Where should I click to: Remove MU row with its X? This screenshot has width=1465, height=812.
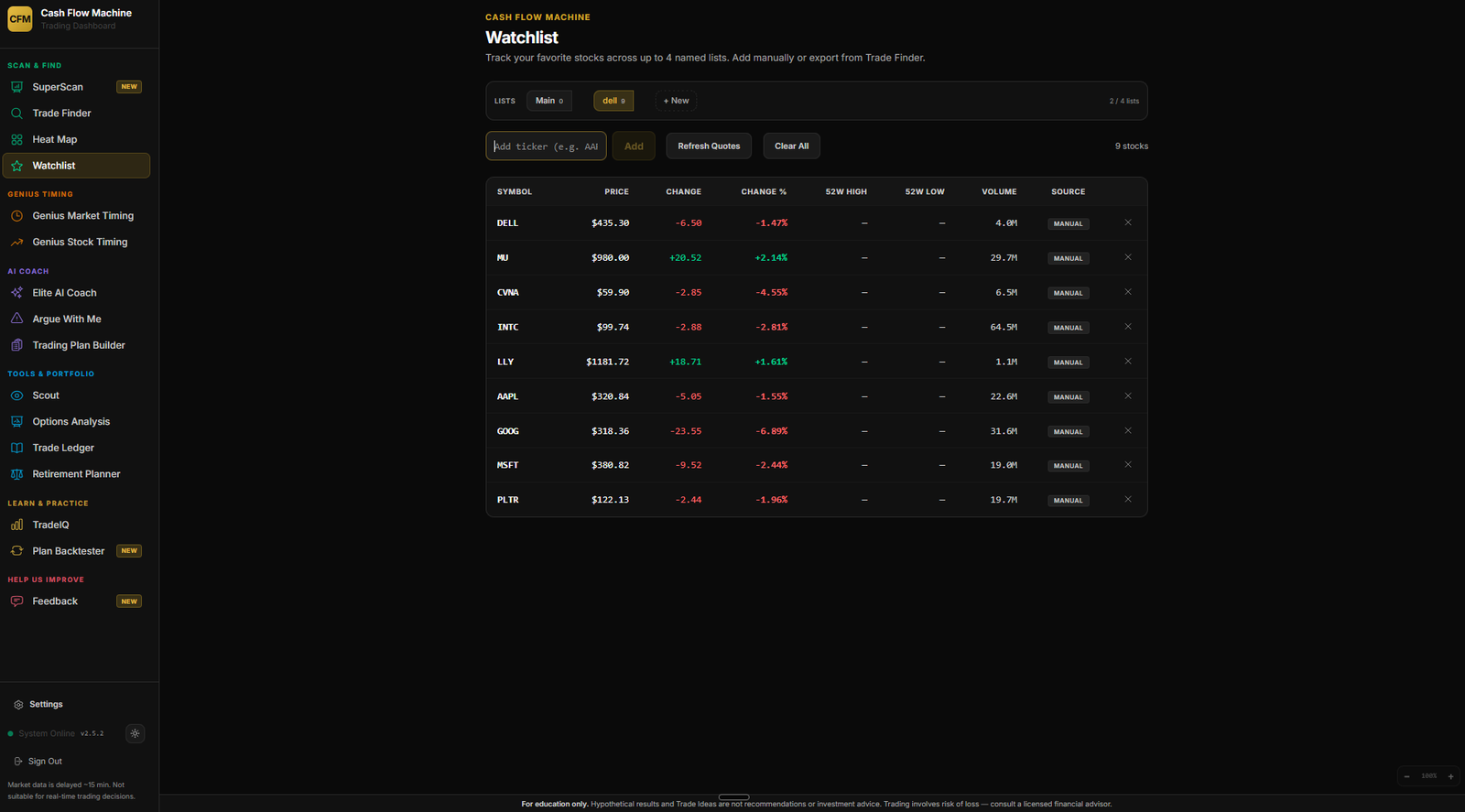pyautogui.click(x=1128, y=257)
